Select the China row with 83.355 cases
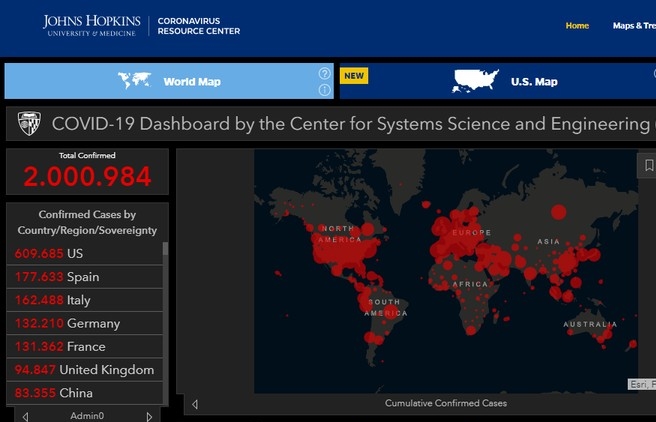The width and height of the screenshot is (656, 422). coord(85,393)
